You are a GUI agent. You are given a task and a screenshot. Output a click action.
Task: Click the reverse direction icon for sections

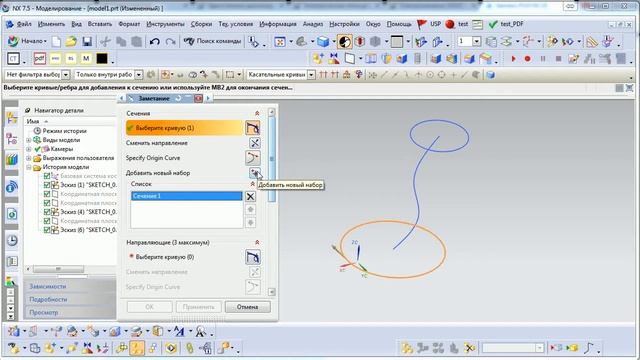click(x=255, y=143)
